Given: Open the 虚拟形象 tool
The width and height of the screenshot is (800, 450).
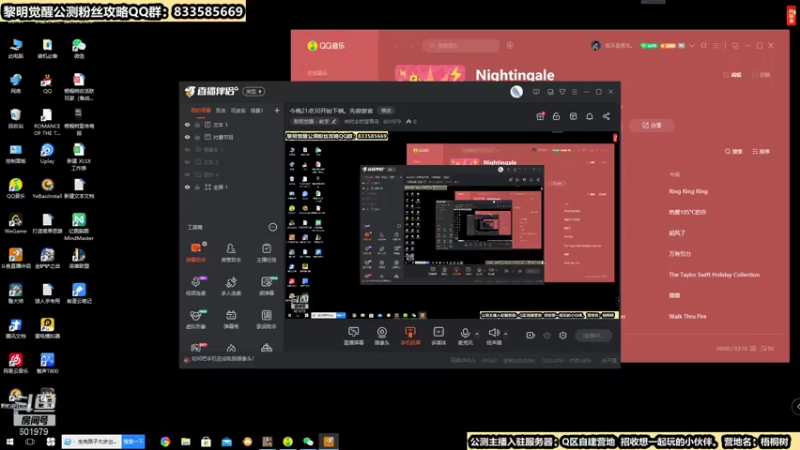Looking at the screenshot, I should click(x=196, y=319).
